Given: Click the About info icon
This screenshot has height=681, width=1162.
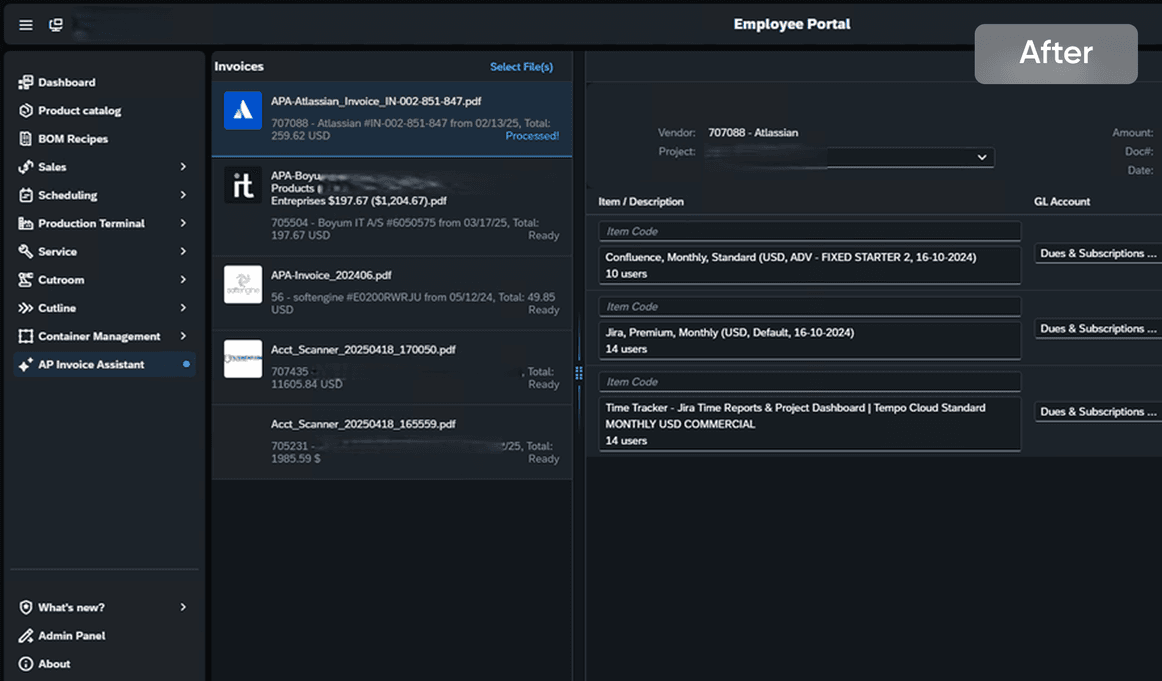Looking at the screenshot, I should click(26, 663).
